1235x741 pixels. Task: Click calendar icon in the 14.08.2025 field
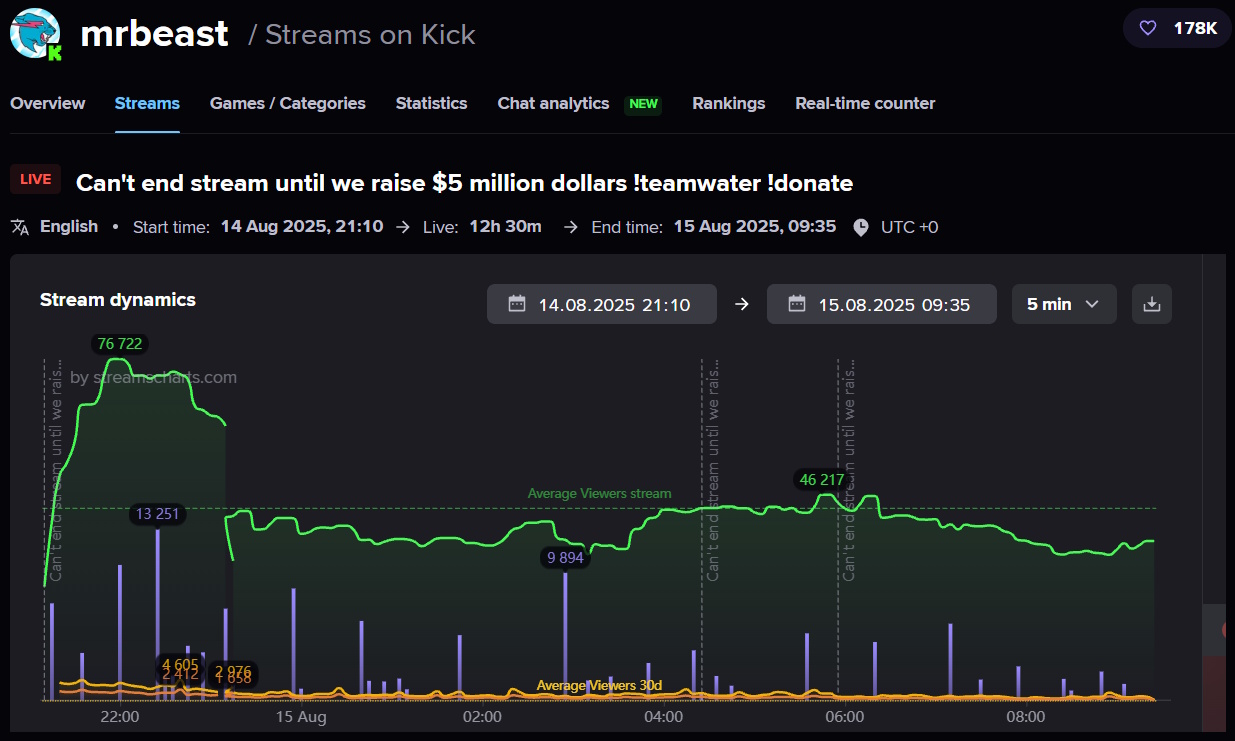517,304
